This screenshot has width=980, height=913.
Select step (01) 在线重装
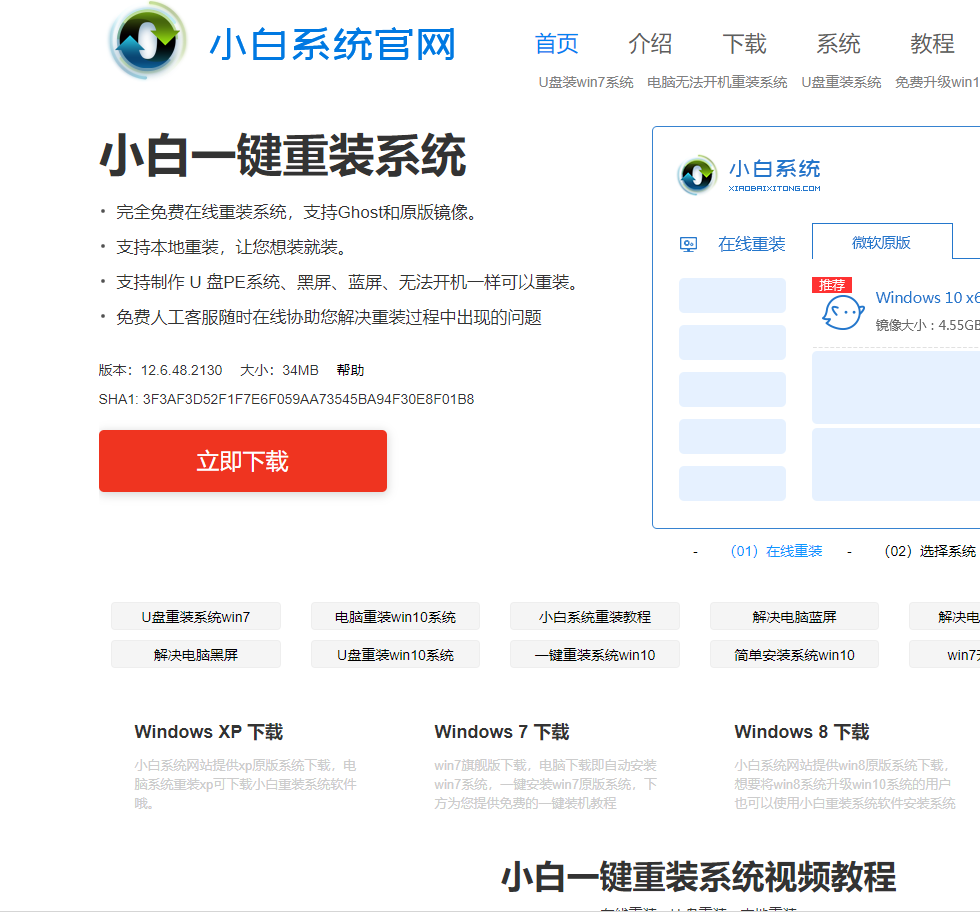coord(776,551)
